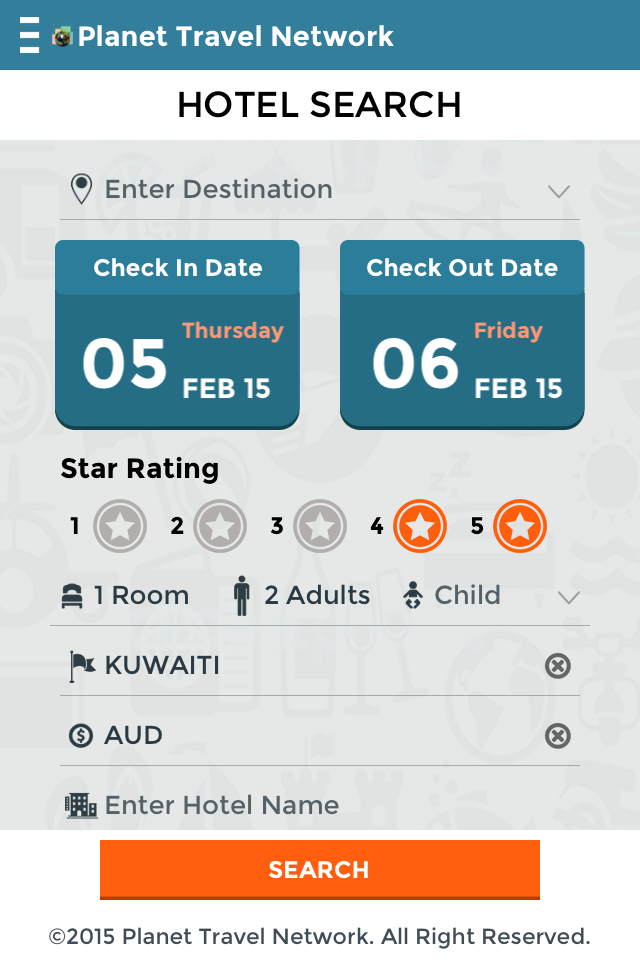Click the destination location pin icon
Screen dimensions: 640x960
click(81, 189)
